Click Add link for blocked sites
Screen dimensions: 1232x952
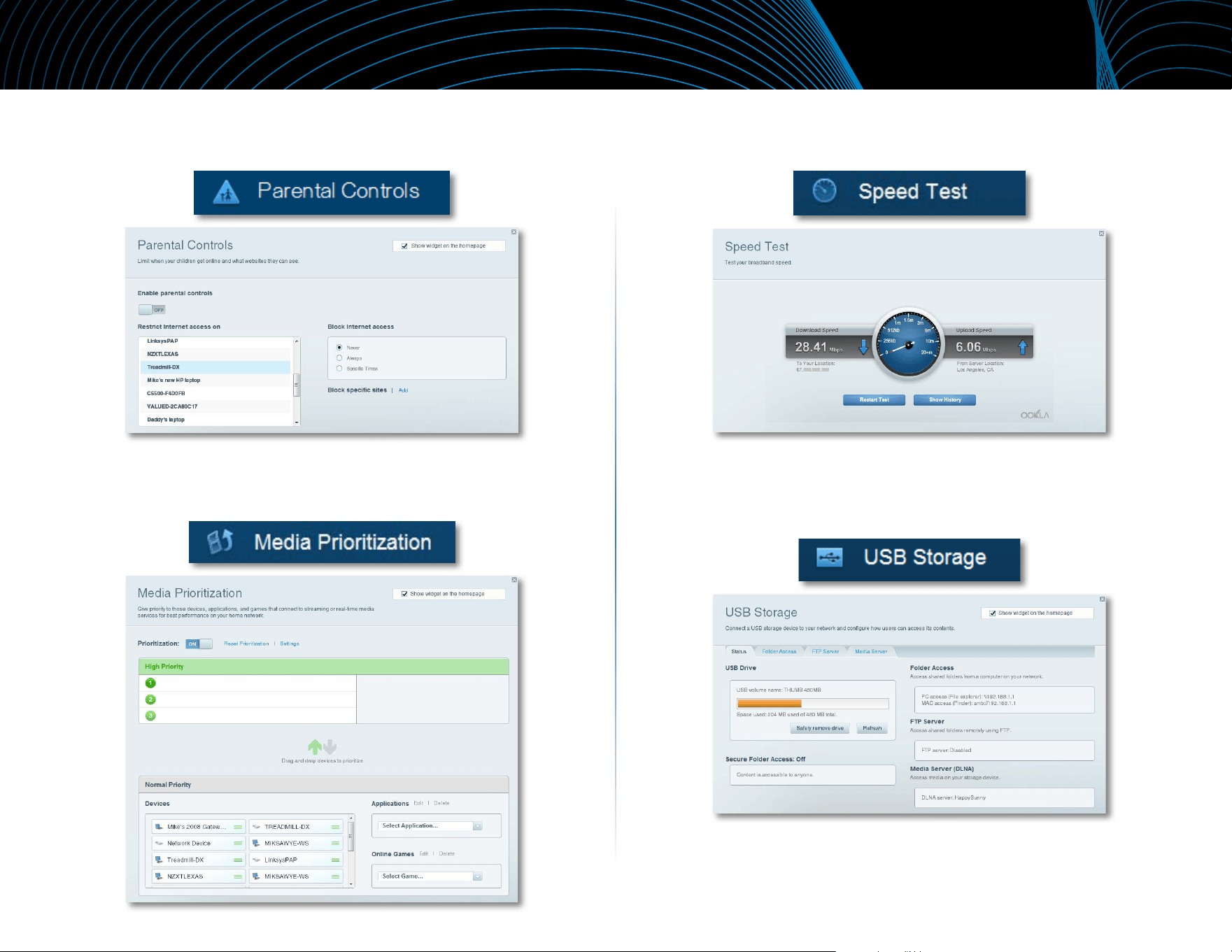click(403, 390)
